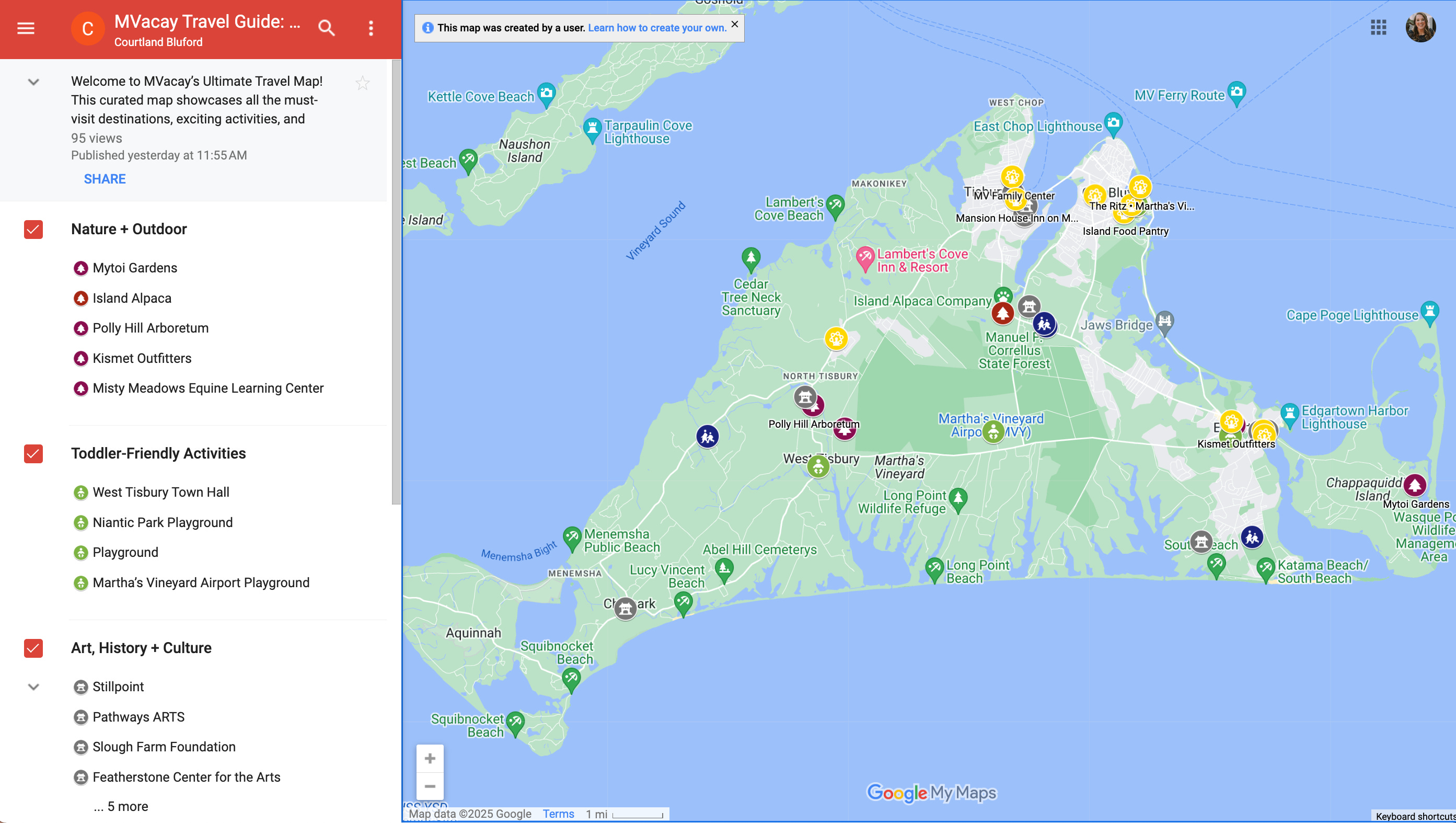The height and width of the screenshot is (823, 1456).
Task: Select Island Alpaca in the list
Action: point(132,298)
